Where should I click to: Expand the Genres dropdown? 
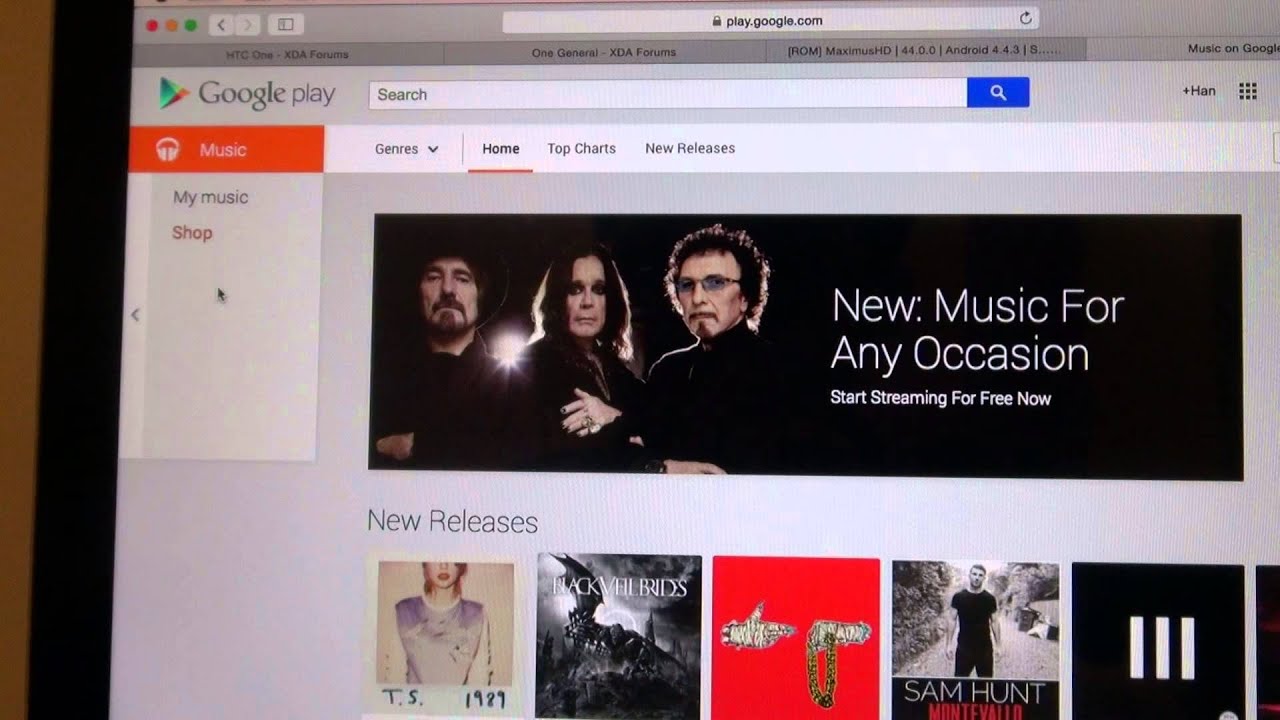coord(407,148)
